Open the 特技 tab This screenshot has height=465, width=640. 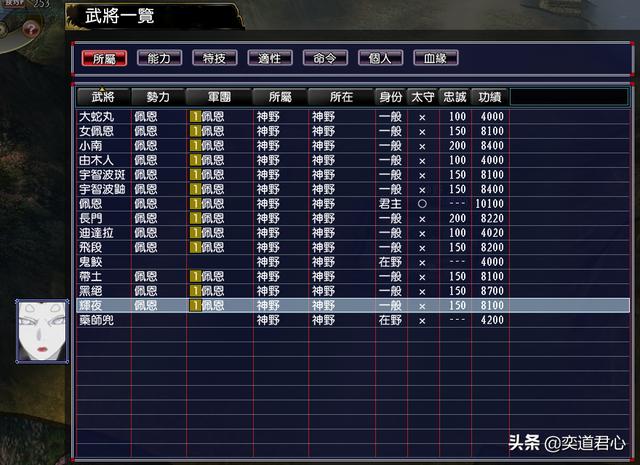coord(214,58)
